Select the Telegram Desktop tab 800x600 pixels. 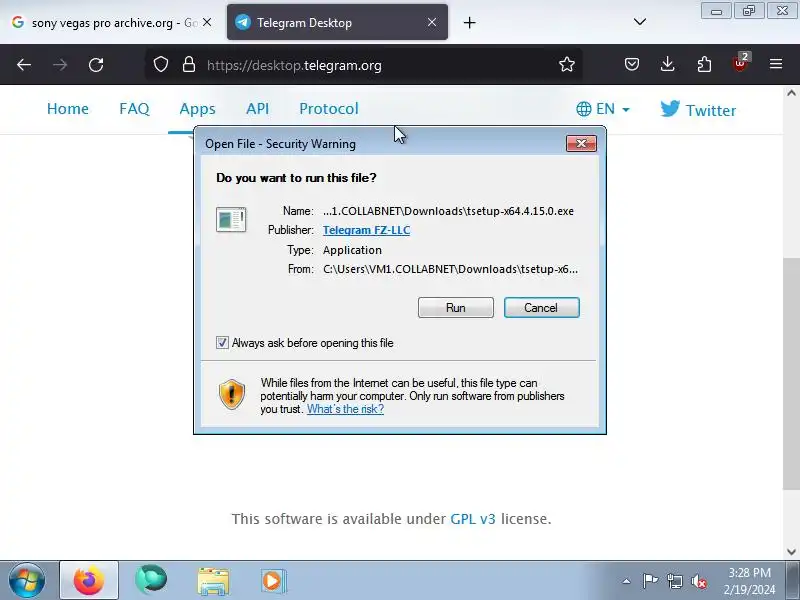[337, 22]
